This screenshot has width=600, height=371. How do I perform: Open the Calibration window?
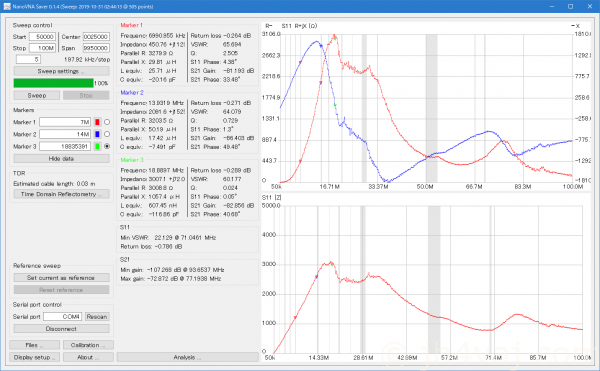tap(88, 345)
